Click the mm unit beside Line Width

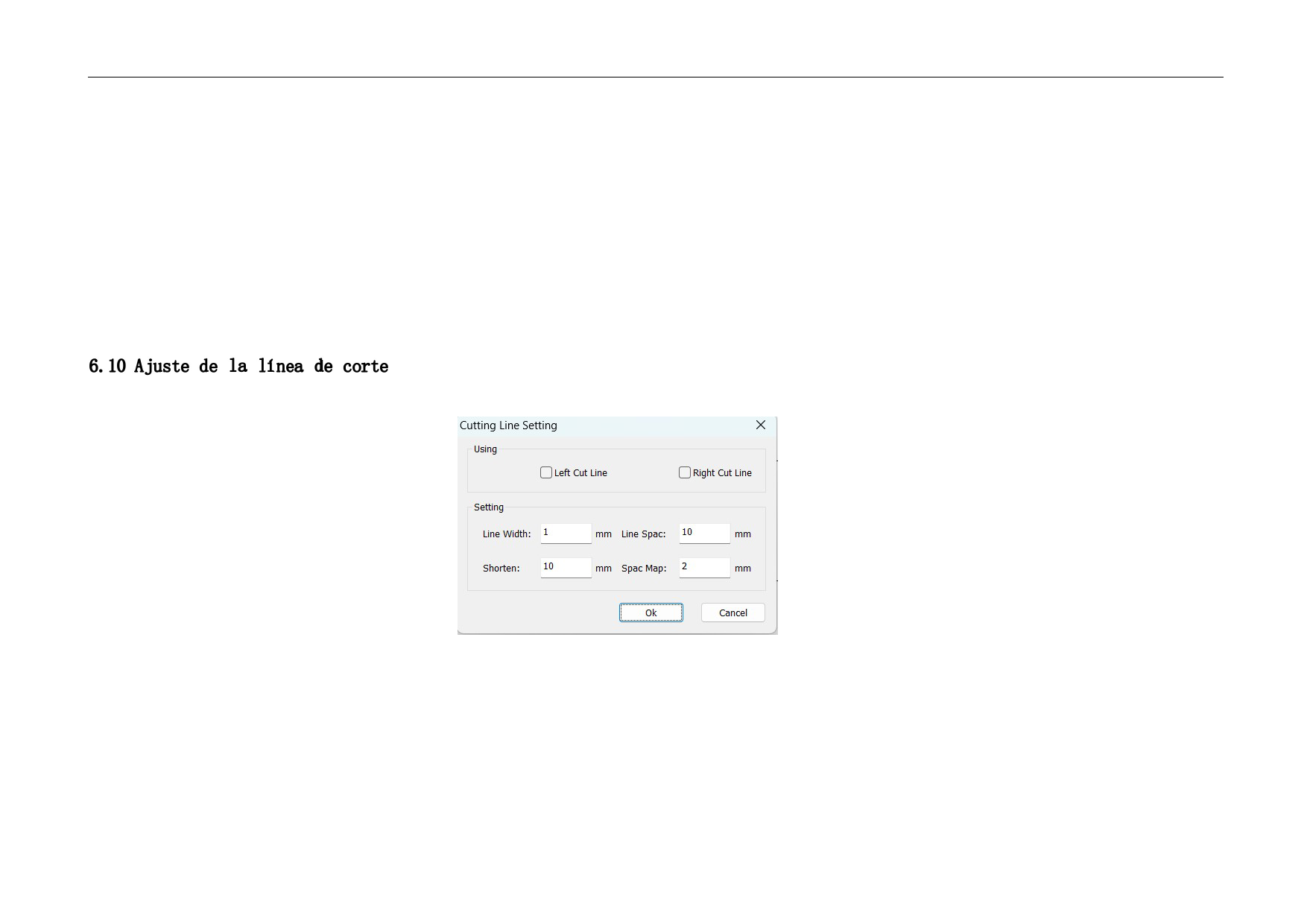coord(604,534)
